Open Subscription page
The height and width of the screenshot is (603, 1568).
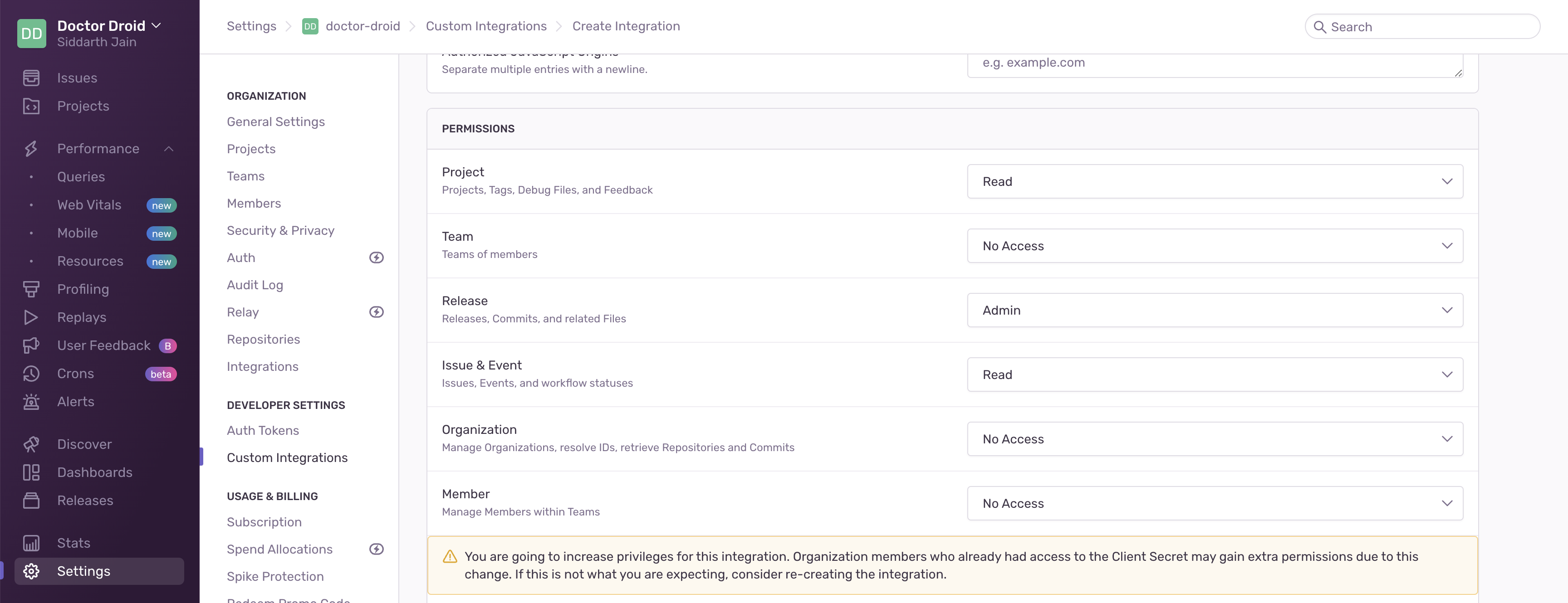(x=264, y=522)
